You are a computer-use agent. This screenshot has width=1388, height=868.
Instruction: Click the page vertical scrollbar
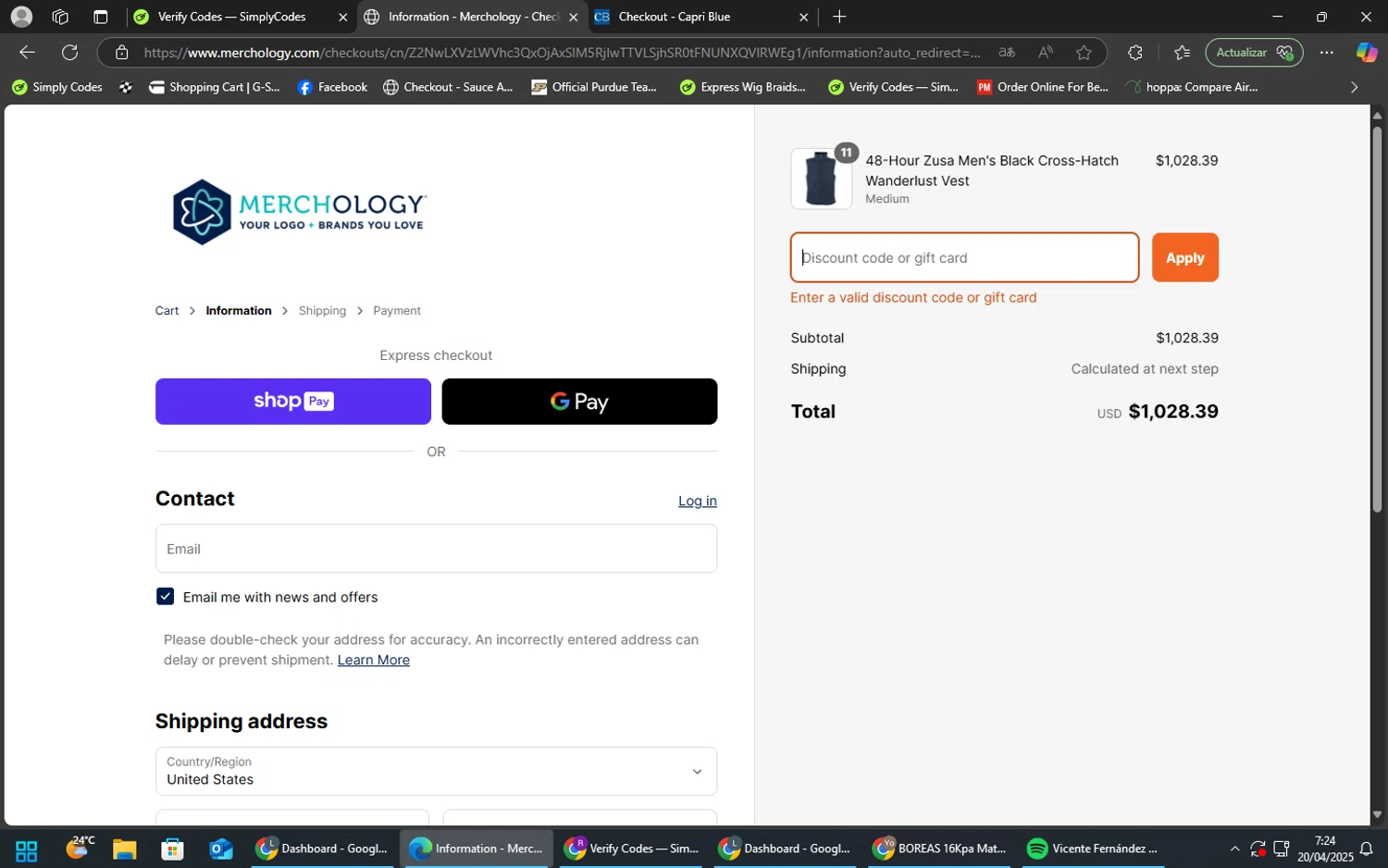[1377, 318]
